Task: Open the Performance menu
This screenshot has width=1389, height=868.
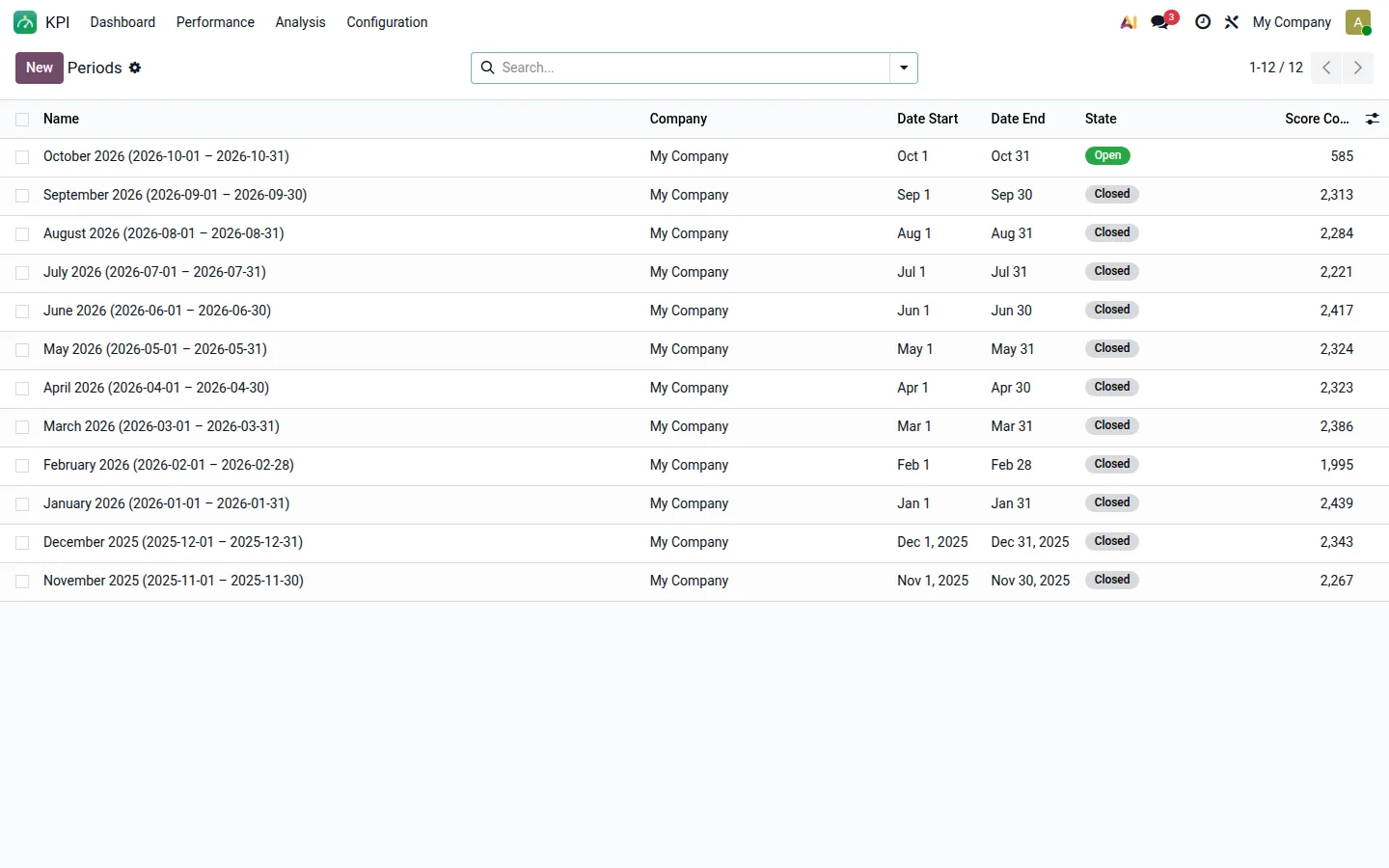Action: [x=215, y=22]
